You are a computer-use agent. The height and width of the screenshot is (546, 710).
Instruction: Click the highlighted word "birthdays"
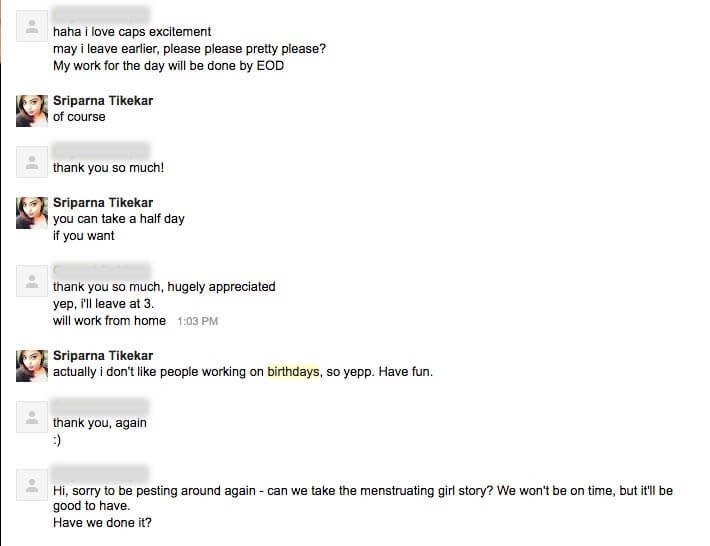pos(293,372)
